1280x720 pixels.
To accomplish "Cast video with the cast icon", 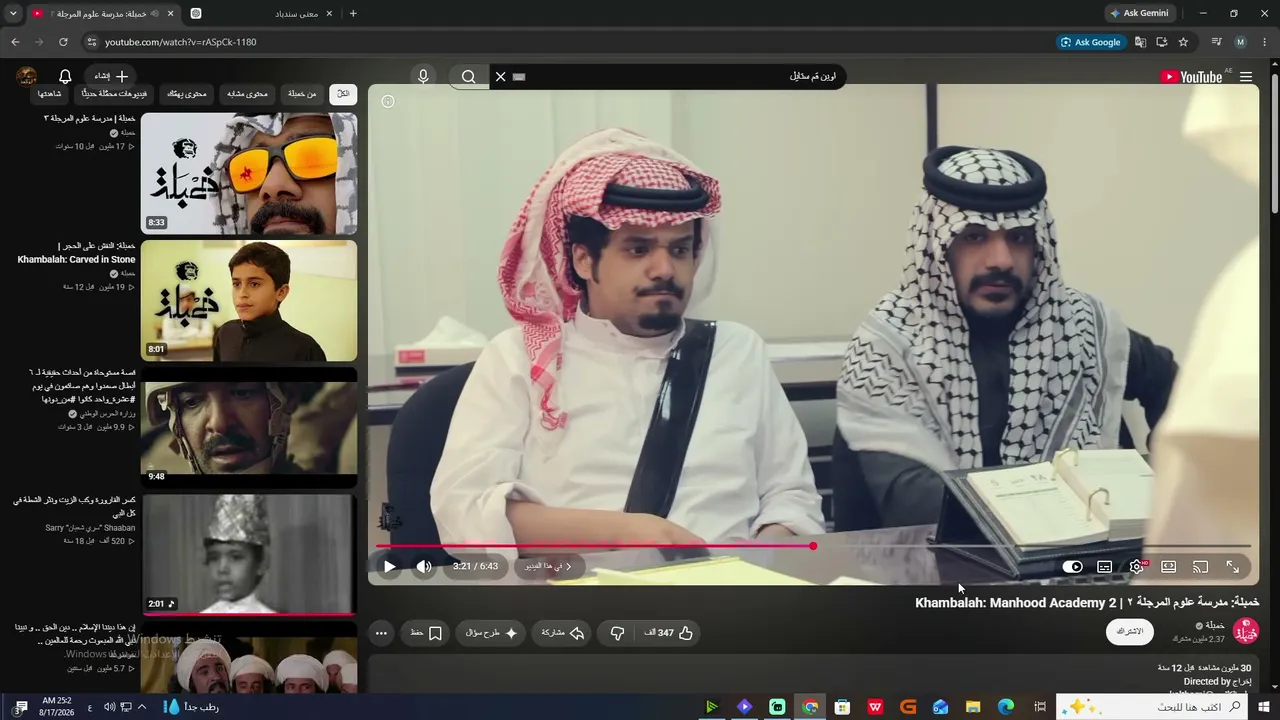I will 1200,567.
